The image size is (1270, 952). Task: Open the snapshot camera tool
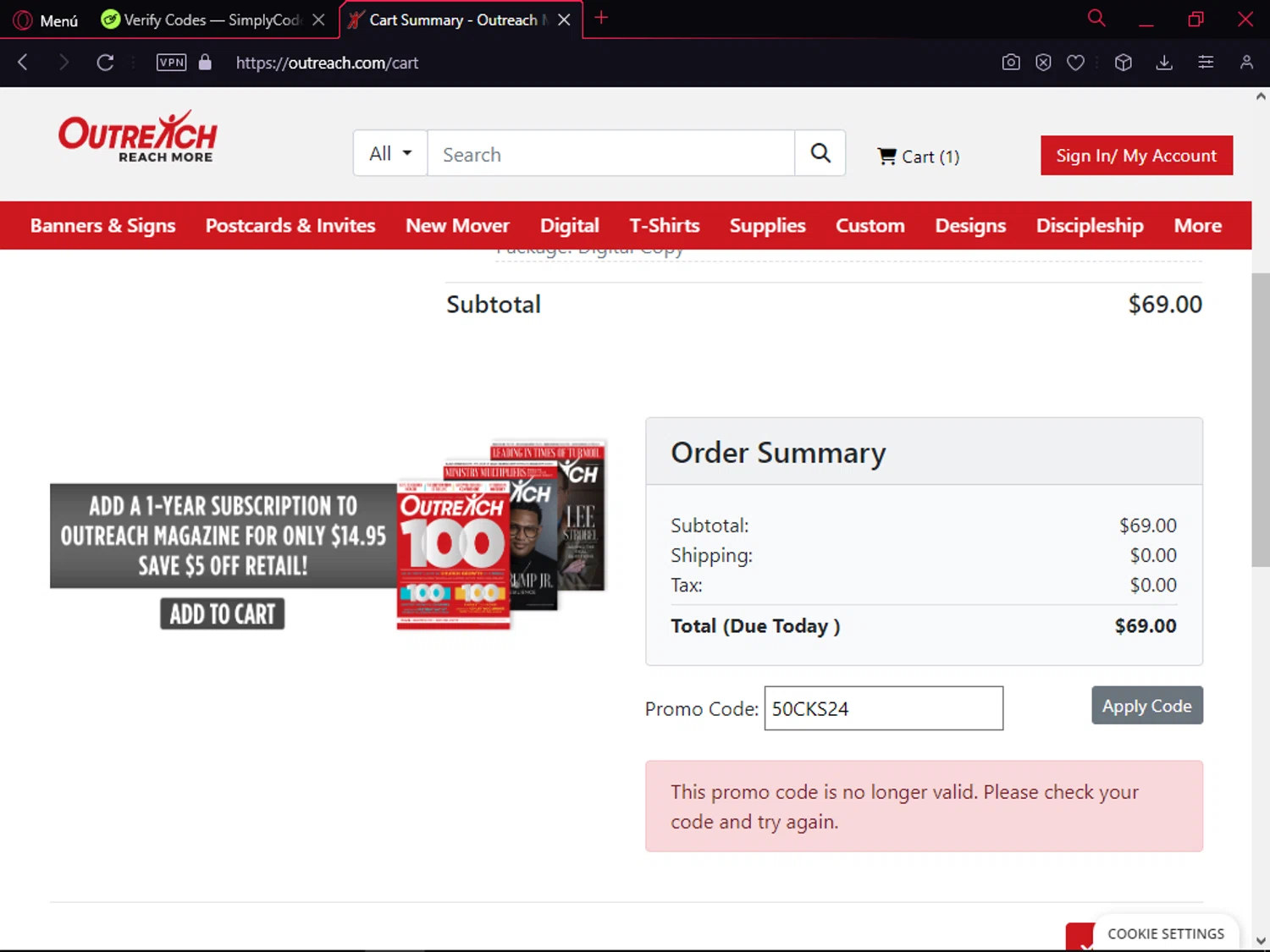(x=1011, y=63)
